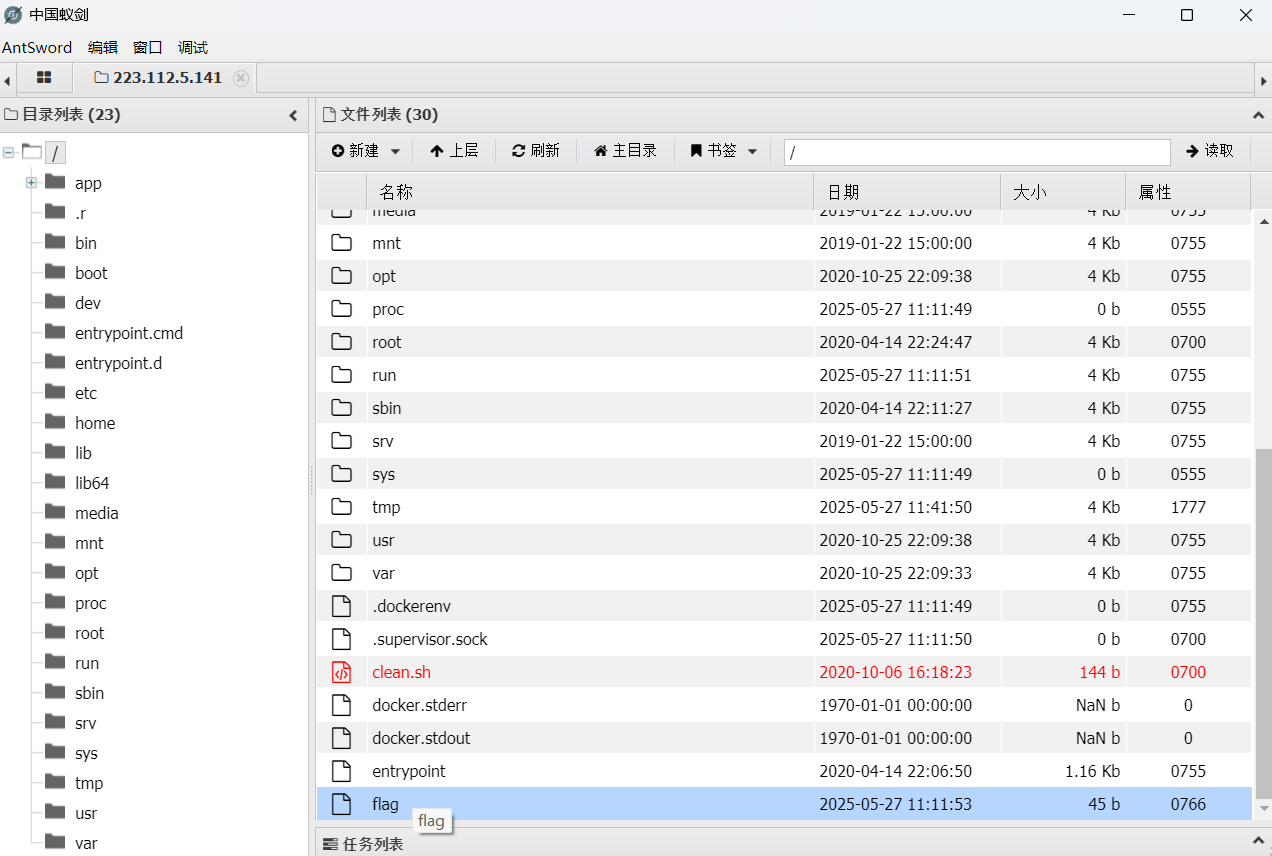Sort files by 名称 column header
The width and height of the screenshot is (1272, 856).
pyautogui.click(x=590, y=192)
